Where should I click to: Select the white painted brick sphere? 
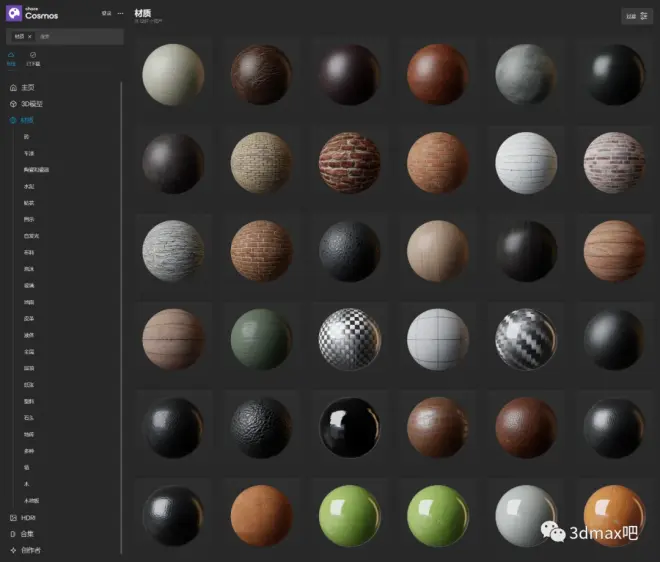coord(526,163)
